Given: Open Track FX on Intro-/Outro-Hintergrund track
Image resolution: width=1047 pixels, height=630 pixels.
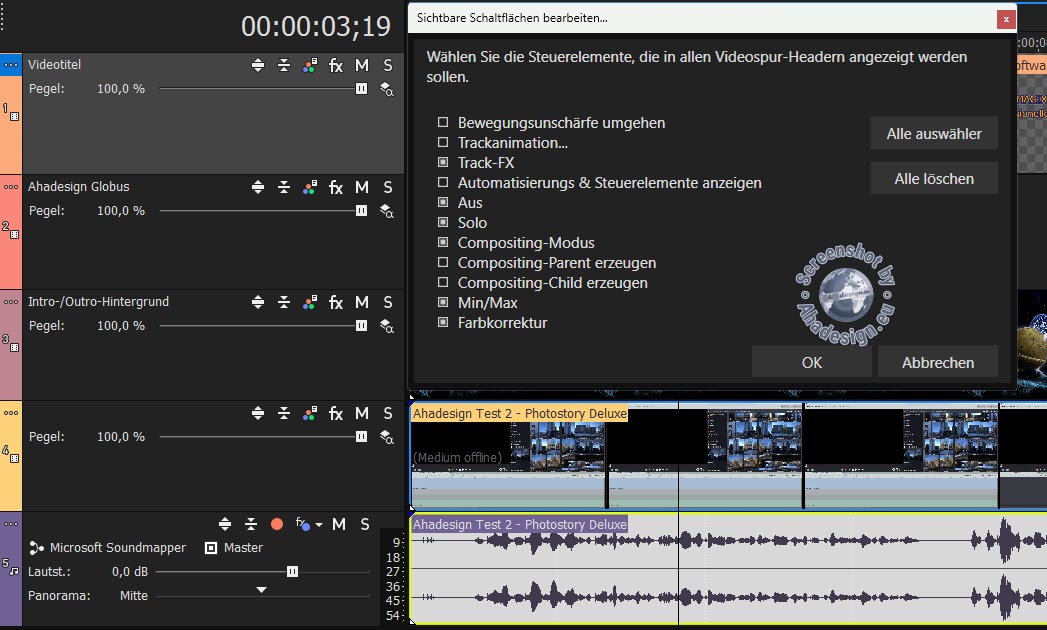Looking at the screenshot, I should click(336, 303).
